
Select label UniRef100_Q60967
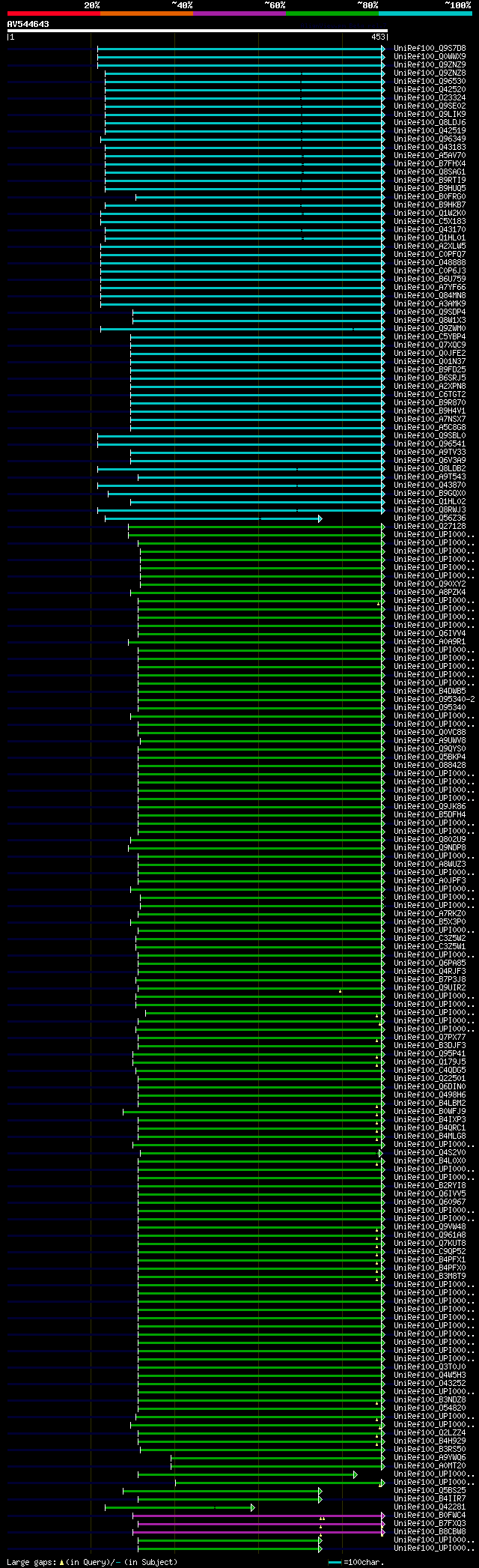[x=430, y=1202]
